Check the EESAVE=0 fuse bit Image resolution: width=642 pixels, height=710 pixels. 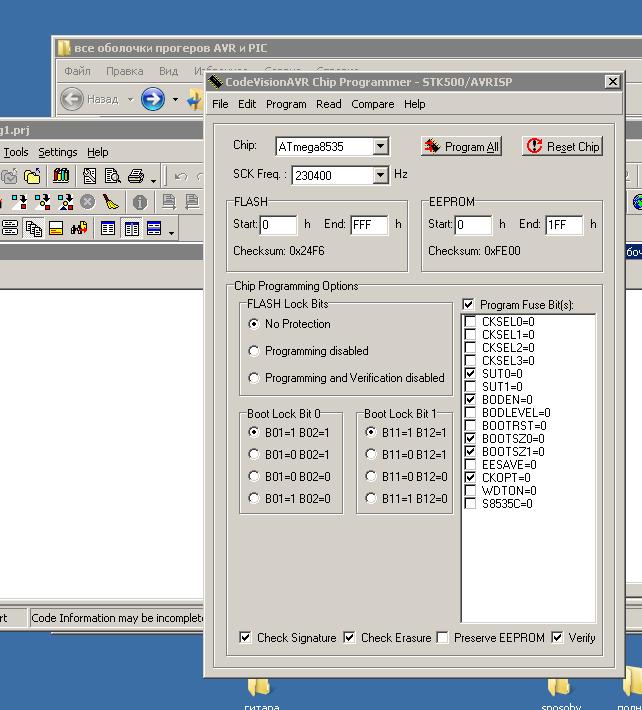click(470, 465)
